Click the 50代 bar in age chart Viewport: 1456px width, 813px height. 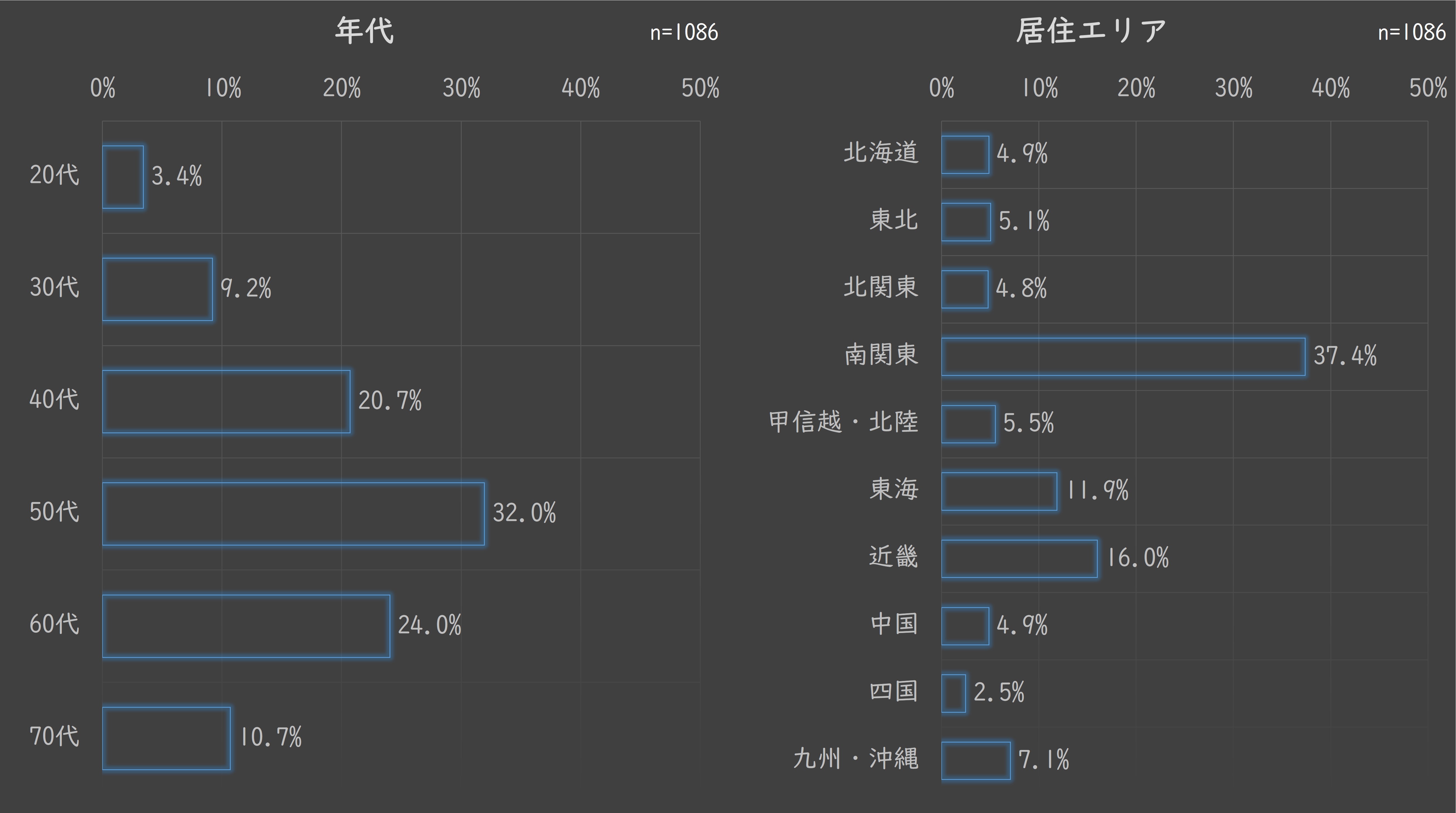[293, 514]
